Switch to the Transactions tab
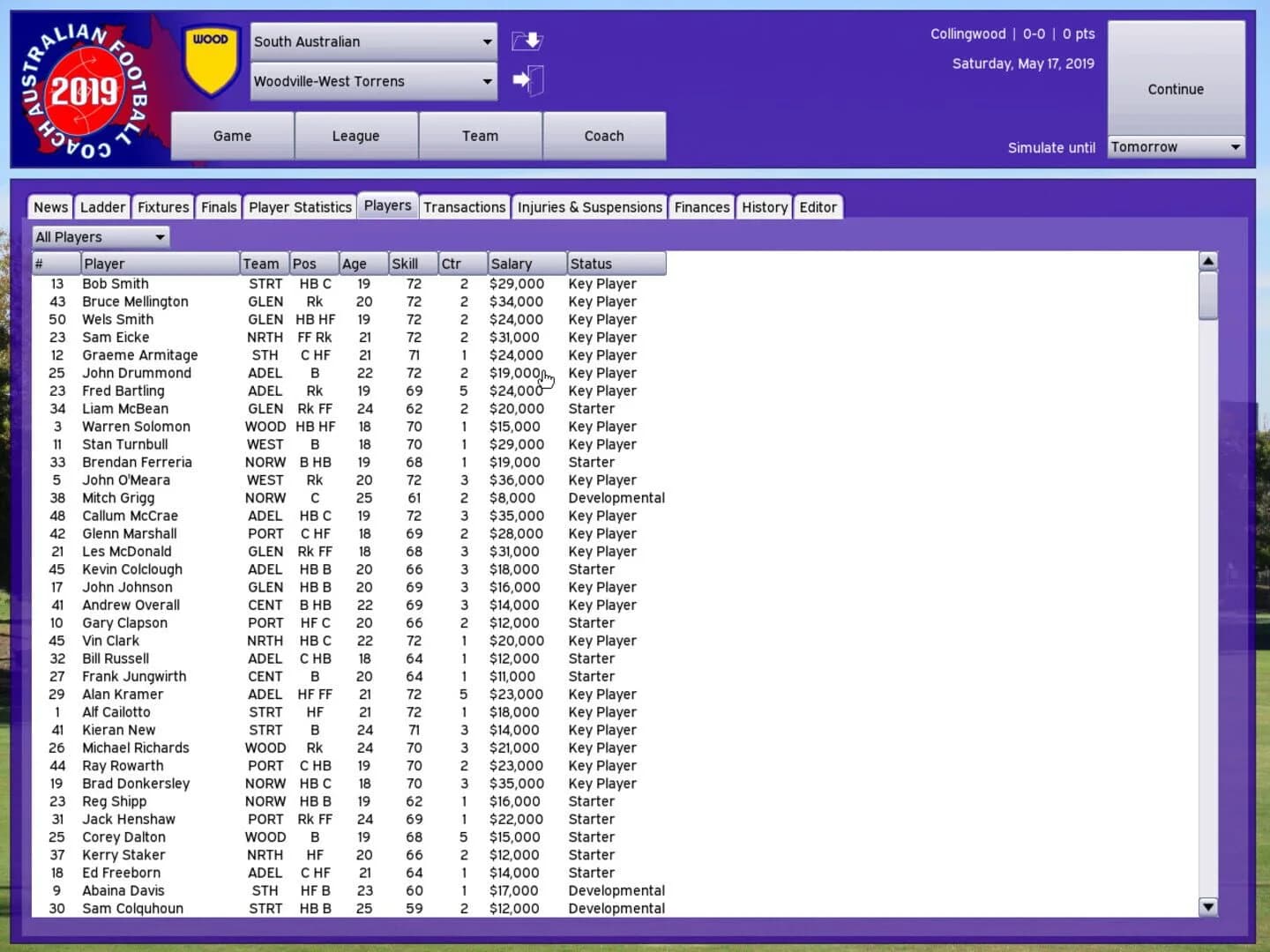The width and height of the screenshot is (1270, 952). click(x=465, y=206)
